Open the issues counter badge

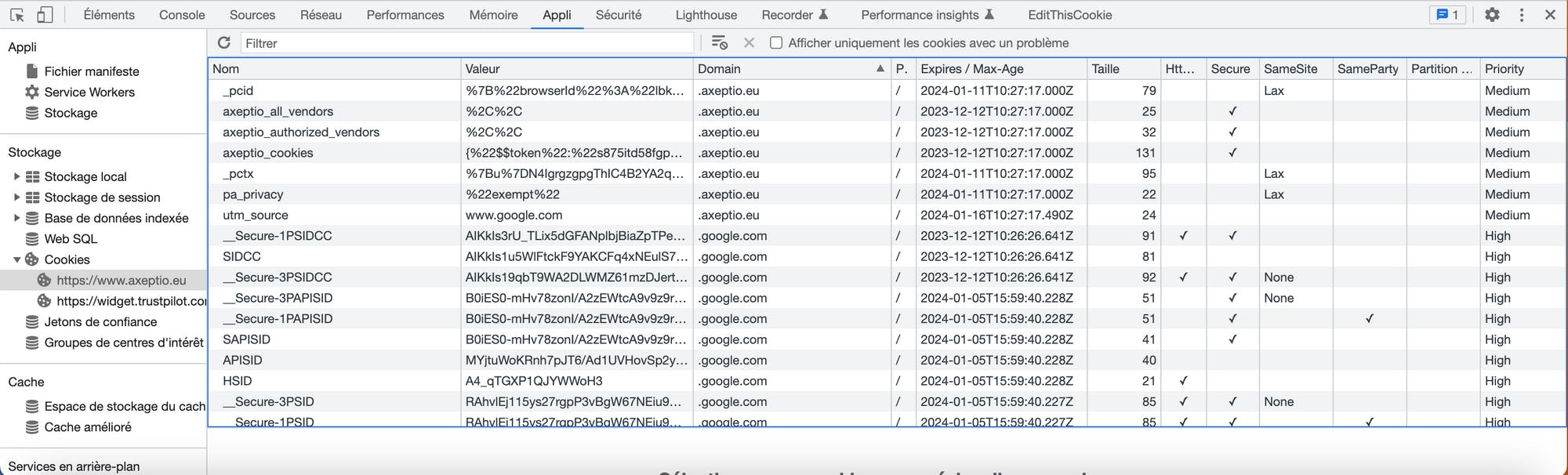tap(1447, 15)
